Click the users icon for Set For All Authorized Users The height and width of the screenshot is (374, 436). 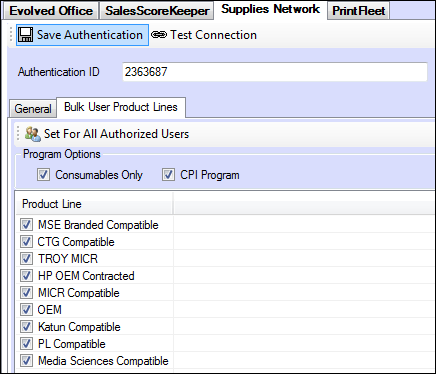click(33, 134)
